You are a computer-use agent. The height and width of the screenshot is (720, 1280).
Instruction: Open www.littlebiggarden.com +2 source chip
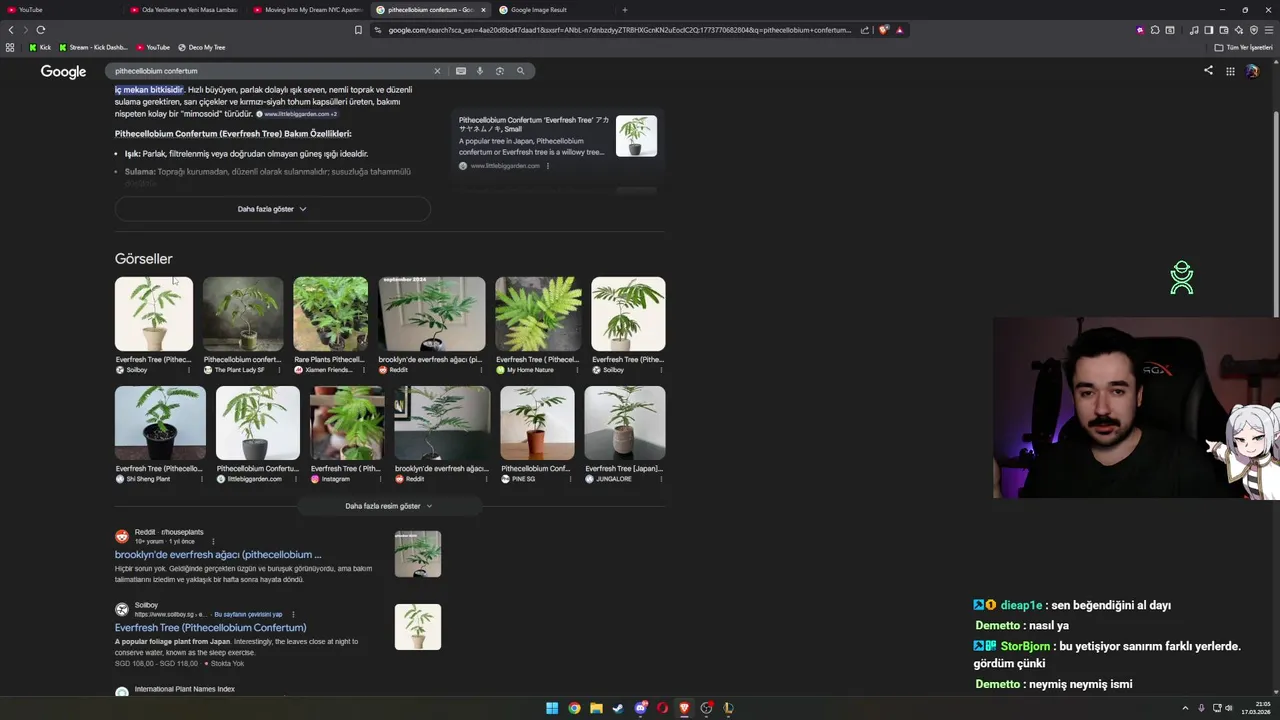coord(297,114)
